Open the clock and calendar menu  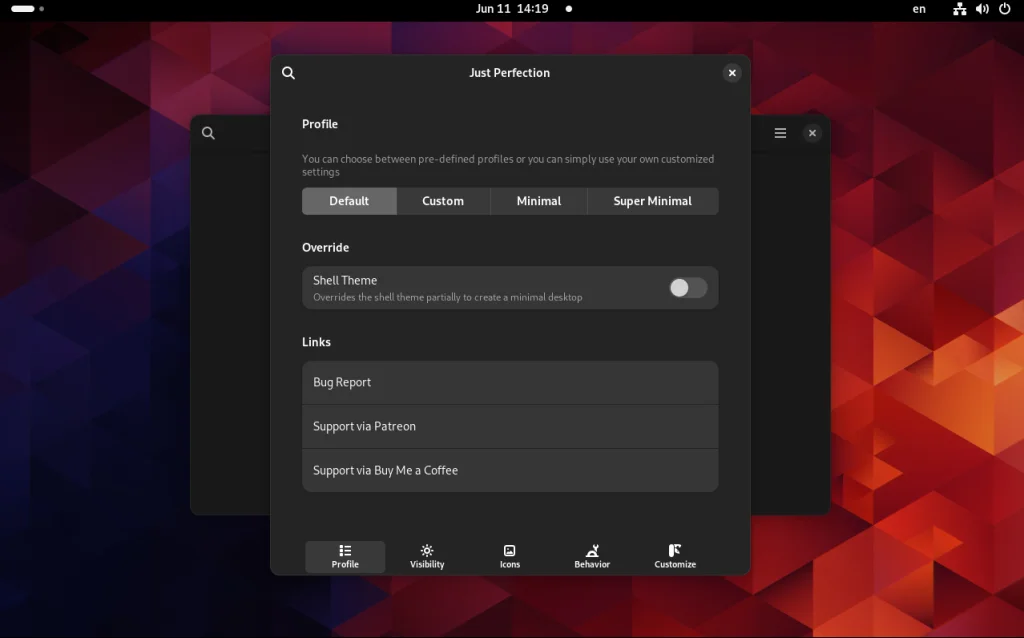pyautogui.click(x=512, y=9)
